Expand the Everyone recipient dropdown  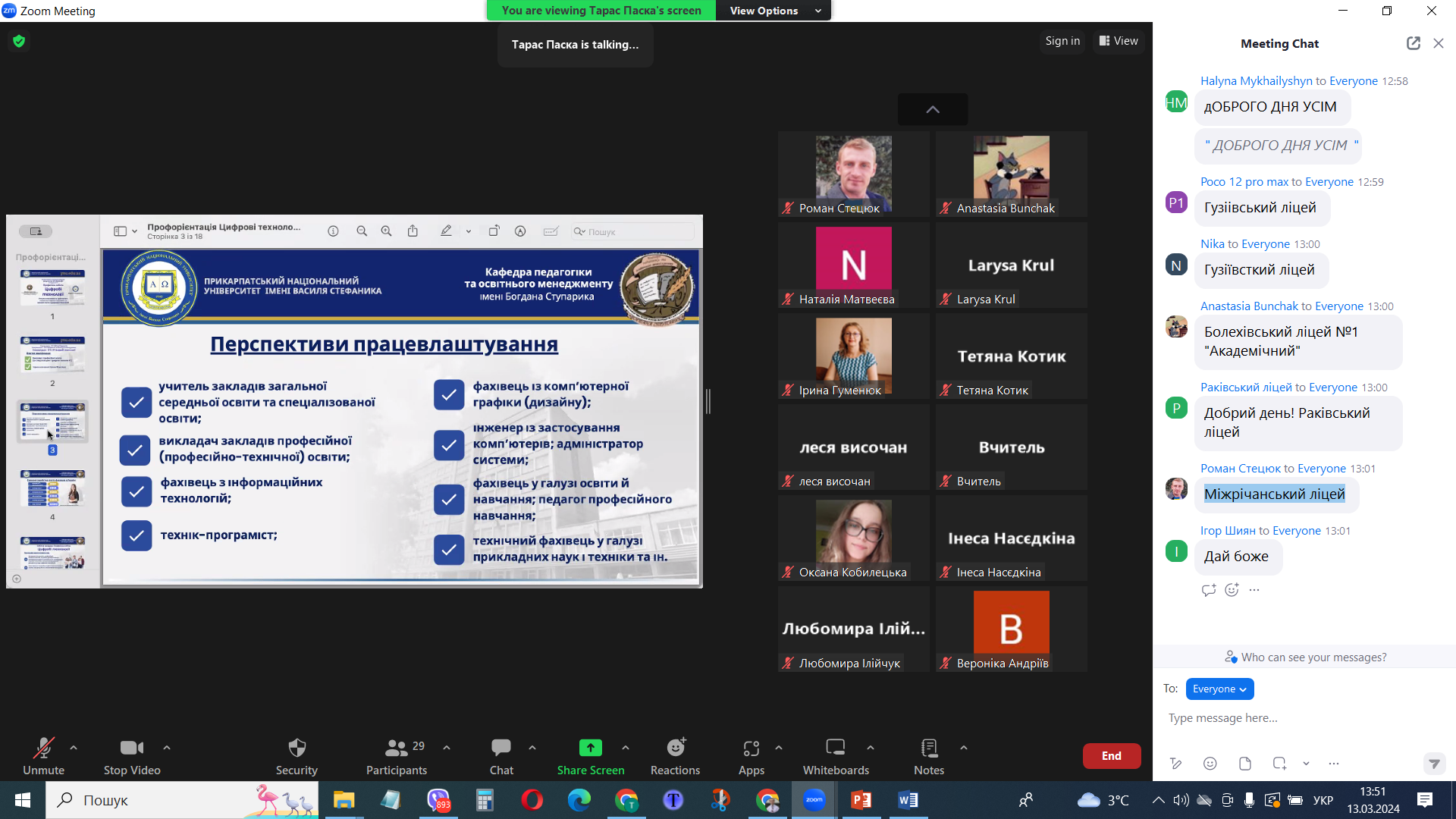click(1219, 689)
